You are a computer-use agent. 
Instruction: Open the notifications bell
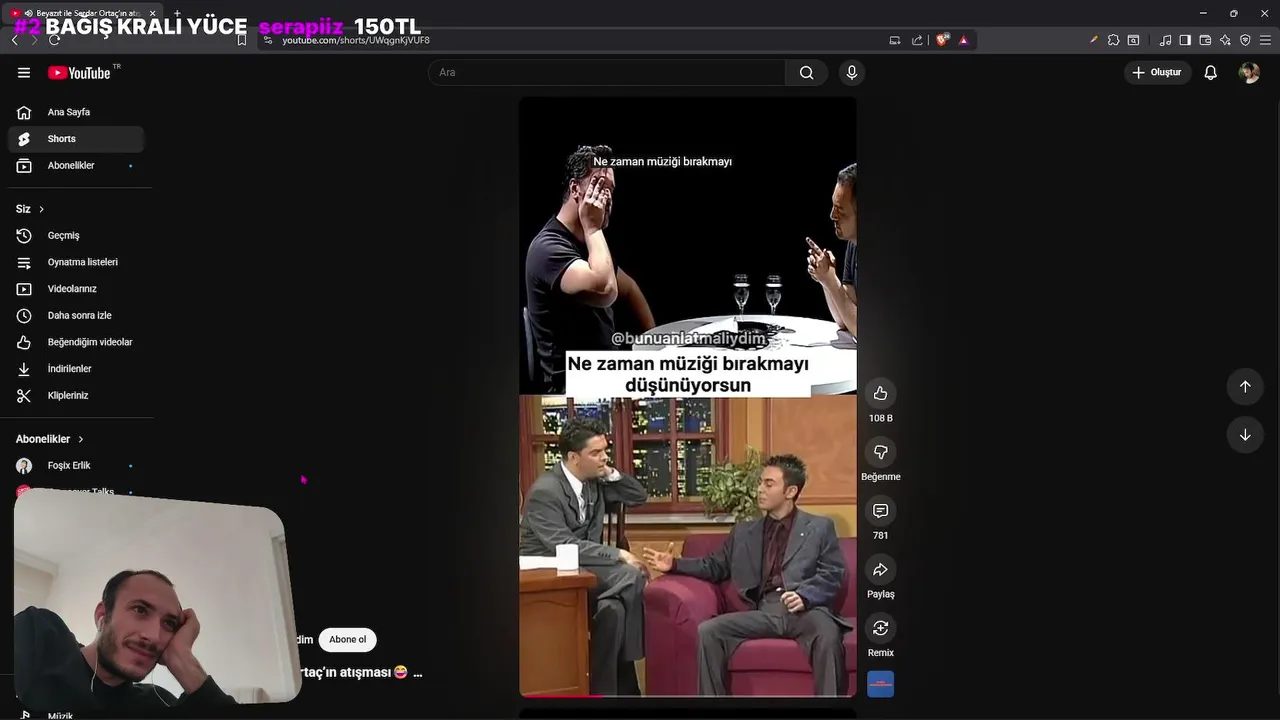click(1210, 72)
